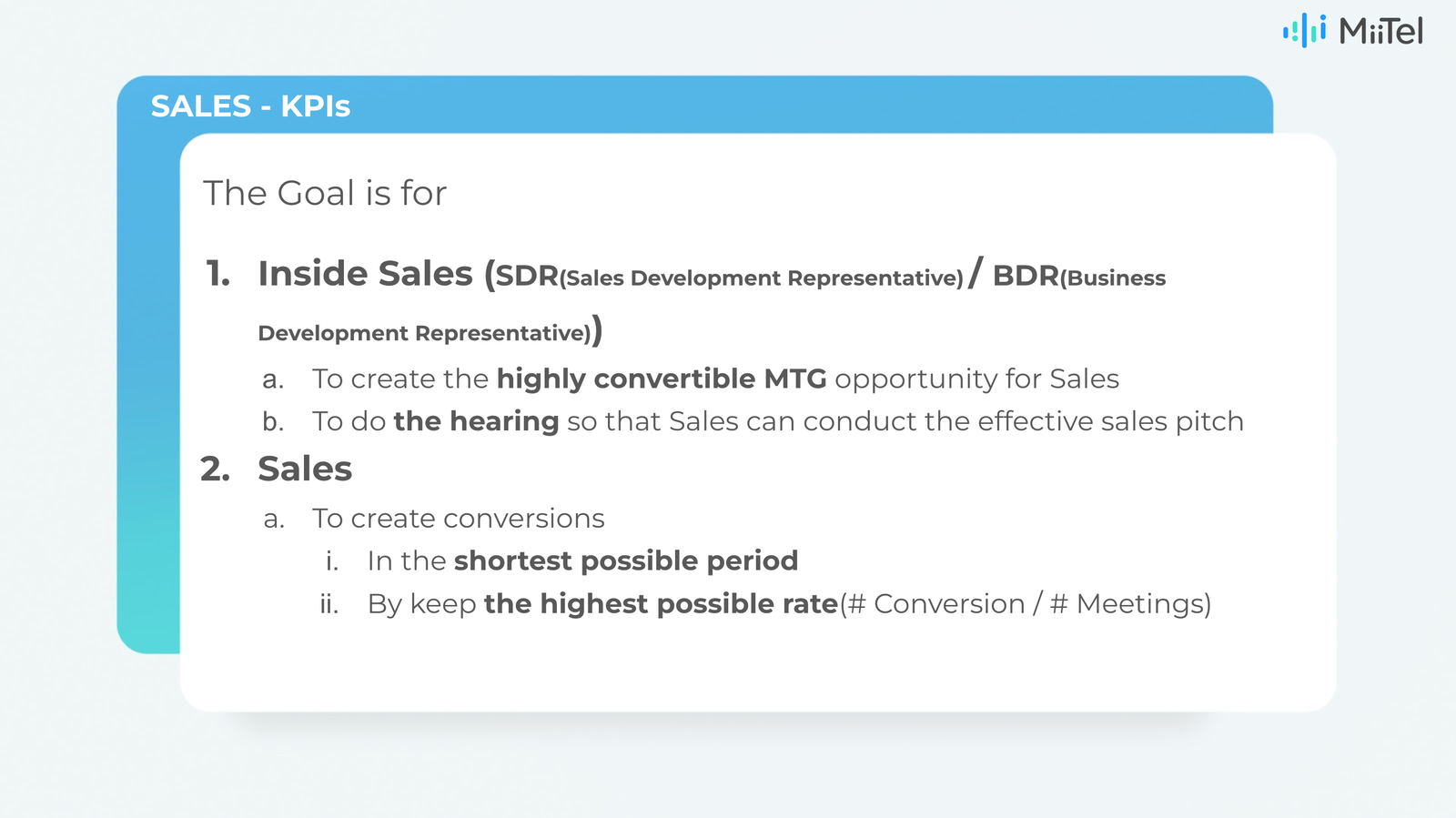Click the list number "1." marker

pyautogui.click(x=218, y=274)
